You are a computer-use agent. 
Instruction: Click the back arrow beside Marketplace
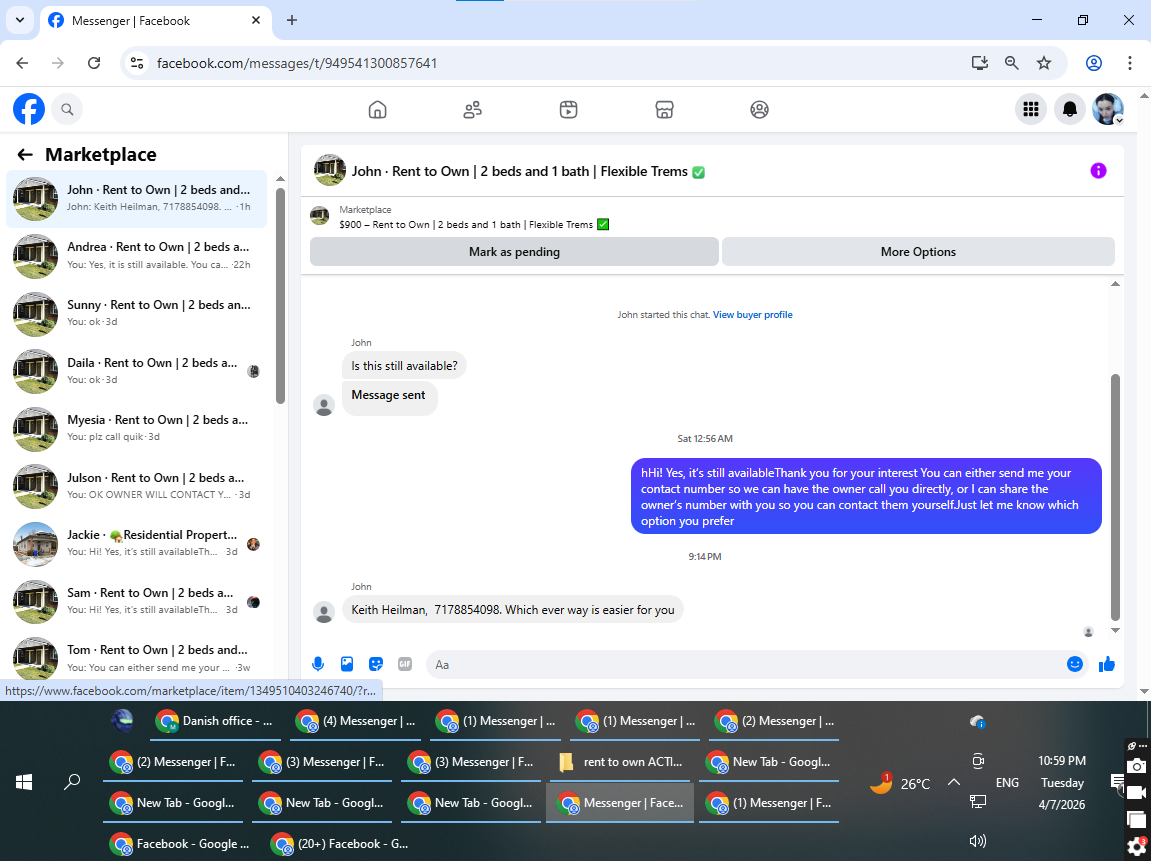coord(25,154)
